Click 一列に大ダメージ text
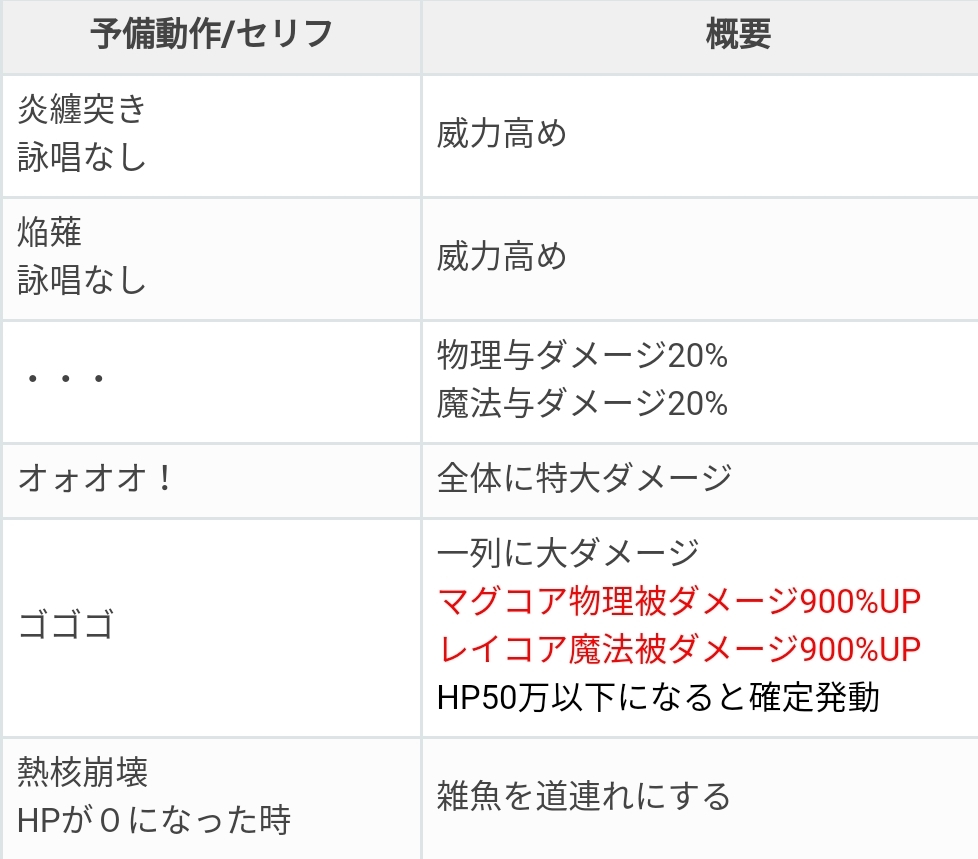 tap(568, 553)
